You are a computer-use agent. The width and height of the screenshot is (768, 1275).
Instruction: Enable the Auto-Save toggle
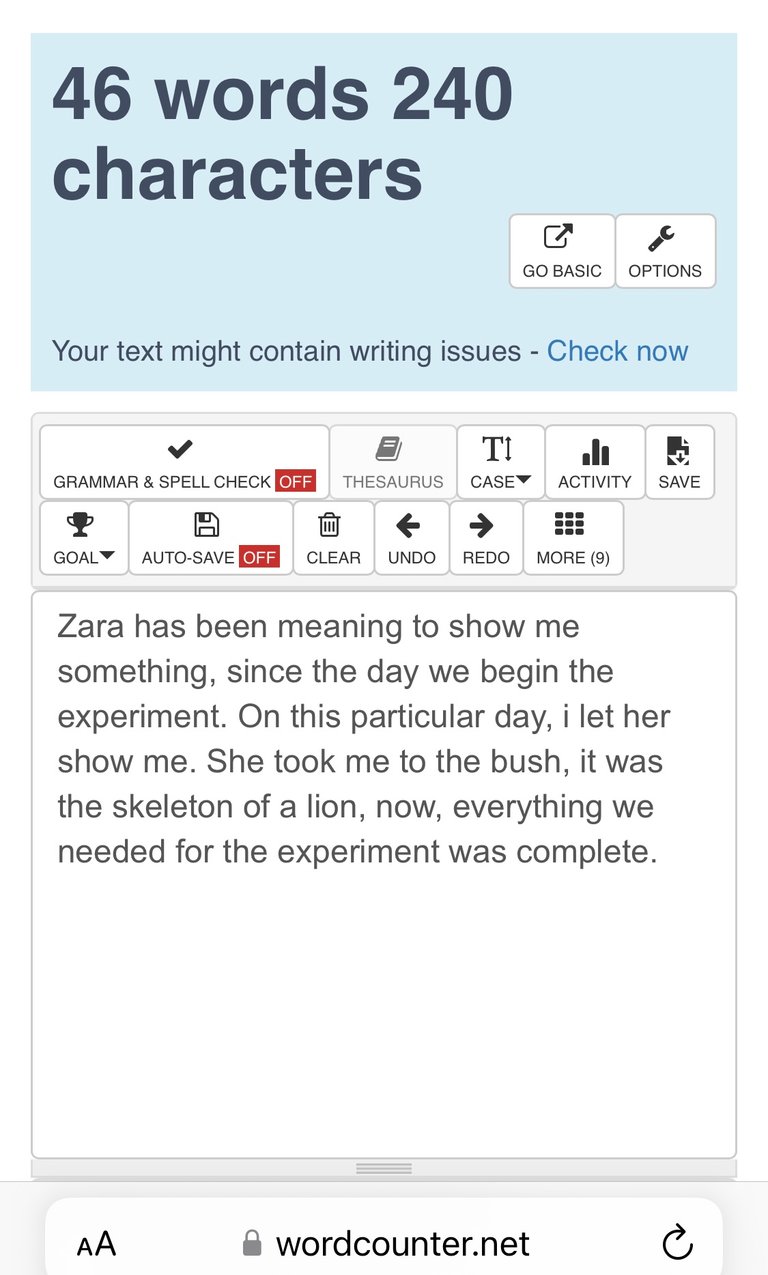(211, 538)
